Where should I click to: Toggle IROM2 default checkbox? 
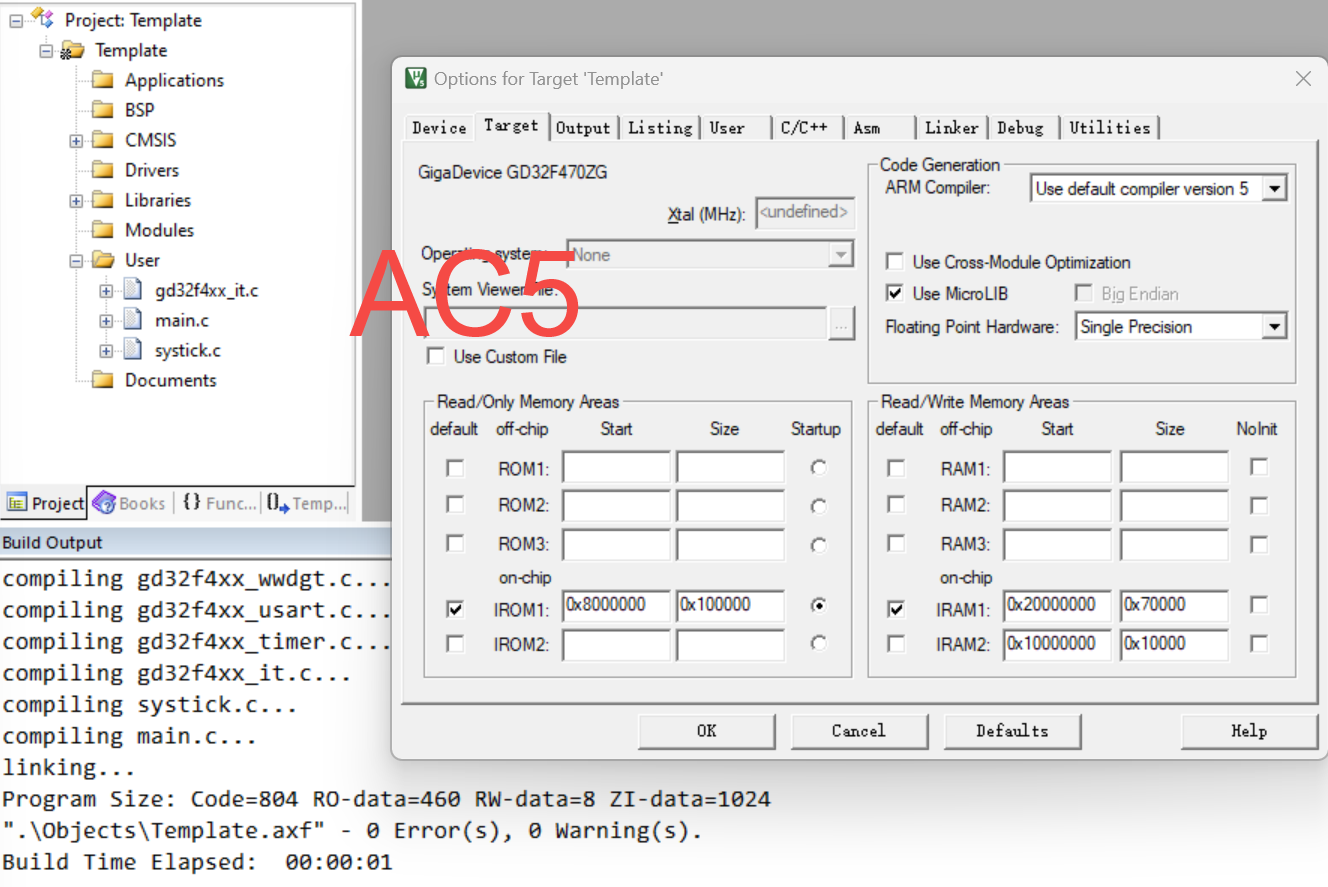pyautogui.click(x=455, y=644)
